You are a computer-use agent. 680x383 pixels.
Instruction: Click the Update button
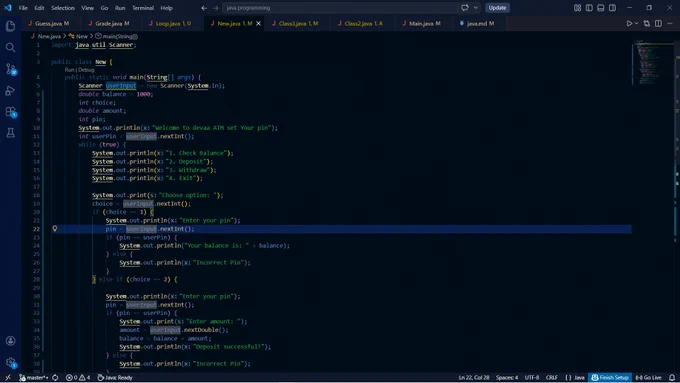click(x=497, y=8)
